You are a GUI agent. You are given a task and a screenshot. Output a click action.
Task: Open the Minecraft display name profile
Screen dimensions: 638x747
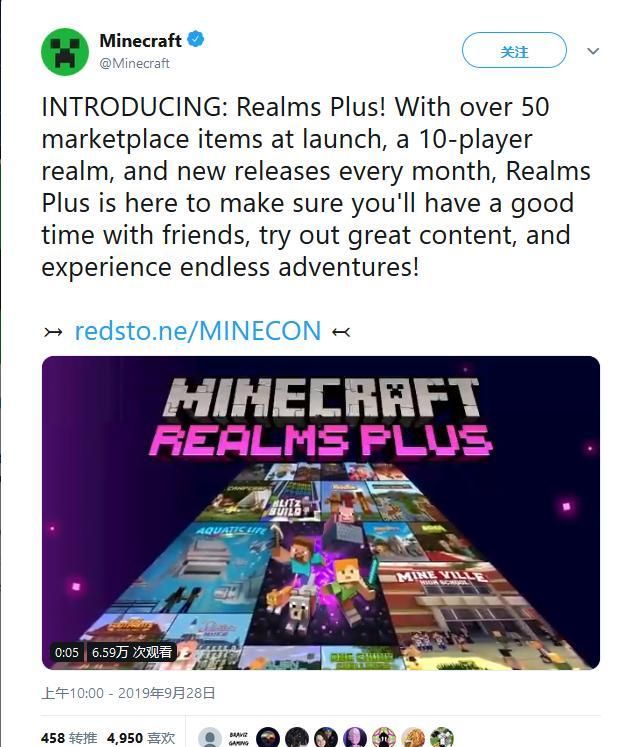click(141, 40)
